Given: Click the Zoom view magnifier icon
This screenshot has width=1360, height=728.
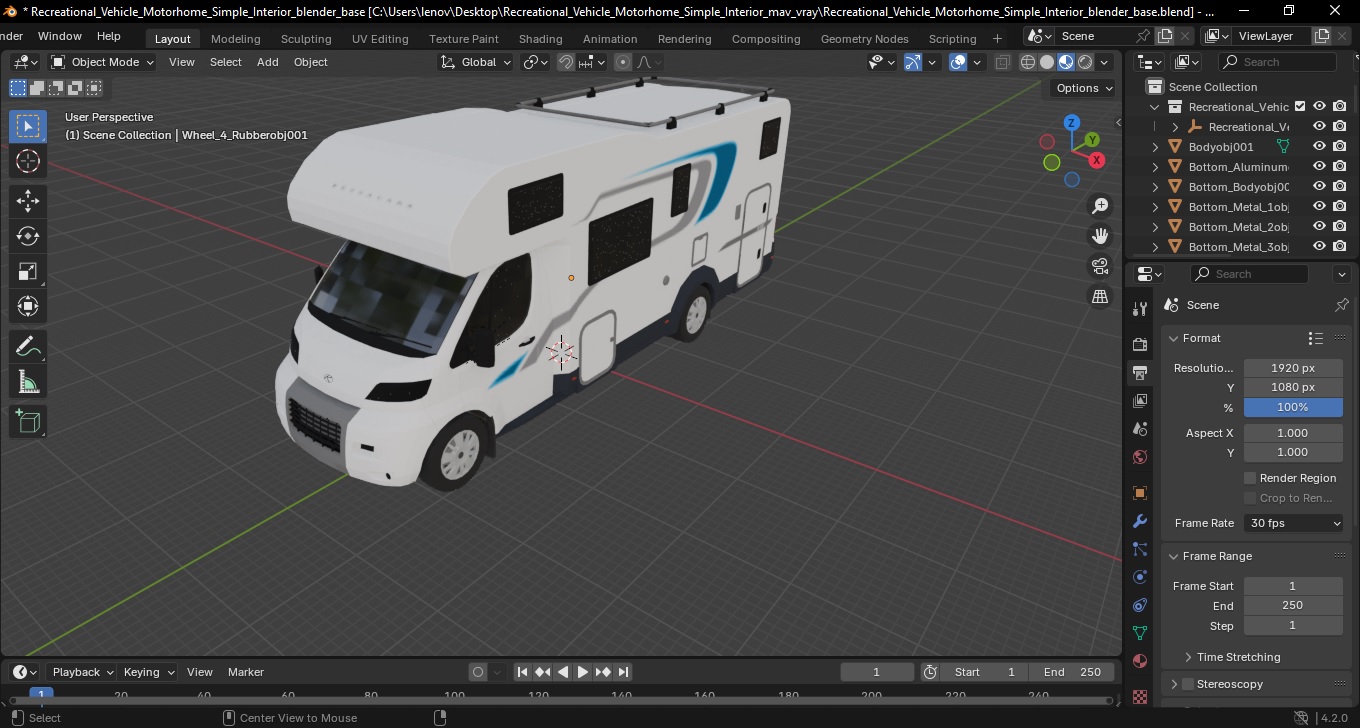Looking at the screenshot, I should pyautogui.click(x=1100, y=206).
